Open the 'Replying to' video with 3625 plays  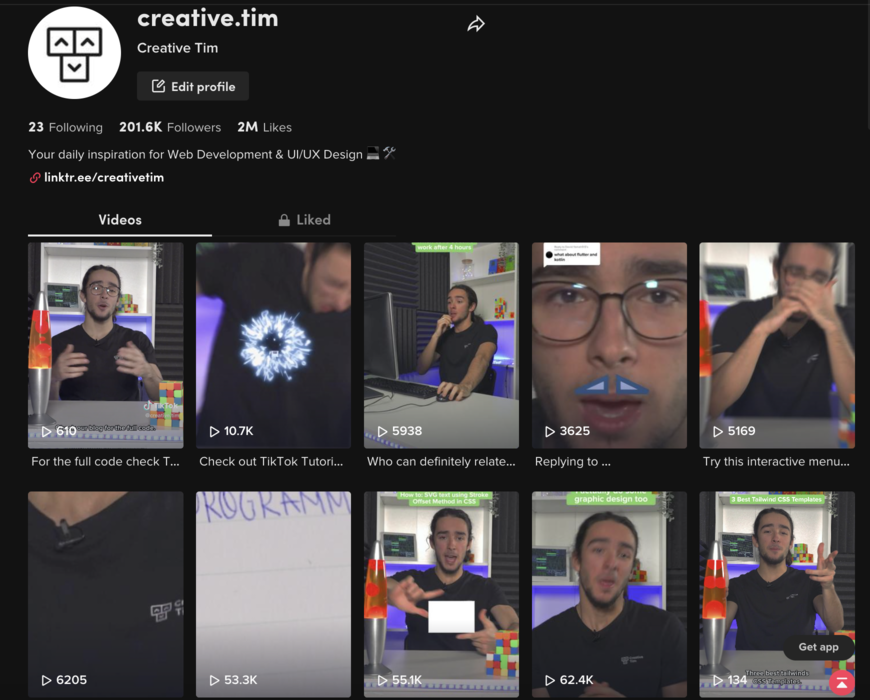pos(609,345)
